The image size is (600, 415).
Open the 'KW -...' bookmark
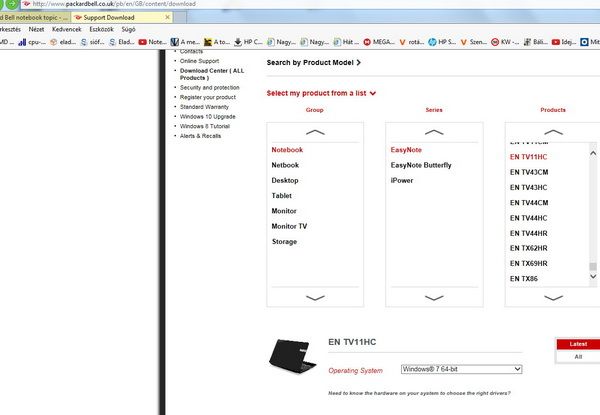[x=505, y=42]
